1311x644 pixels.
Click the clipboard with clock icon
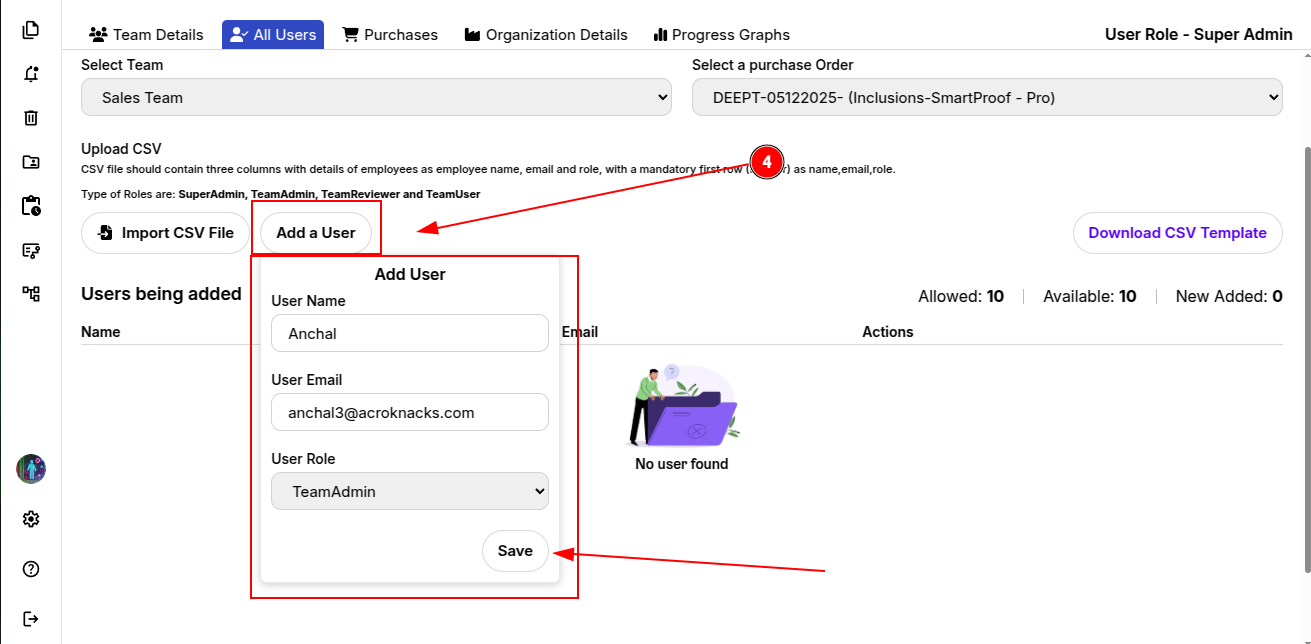click(x=31, y=206)
